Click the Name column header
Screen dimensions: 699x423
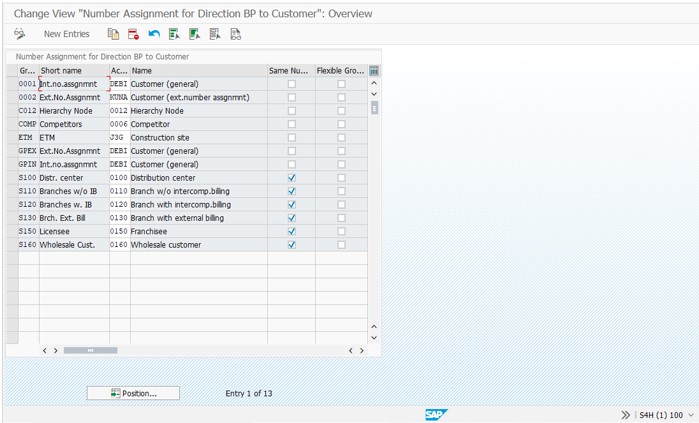pyautogui.click(x=199, y=70)
